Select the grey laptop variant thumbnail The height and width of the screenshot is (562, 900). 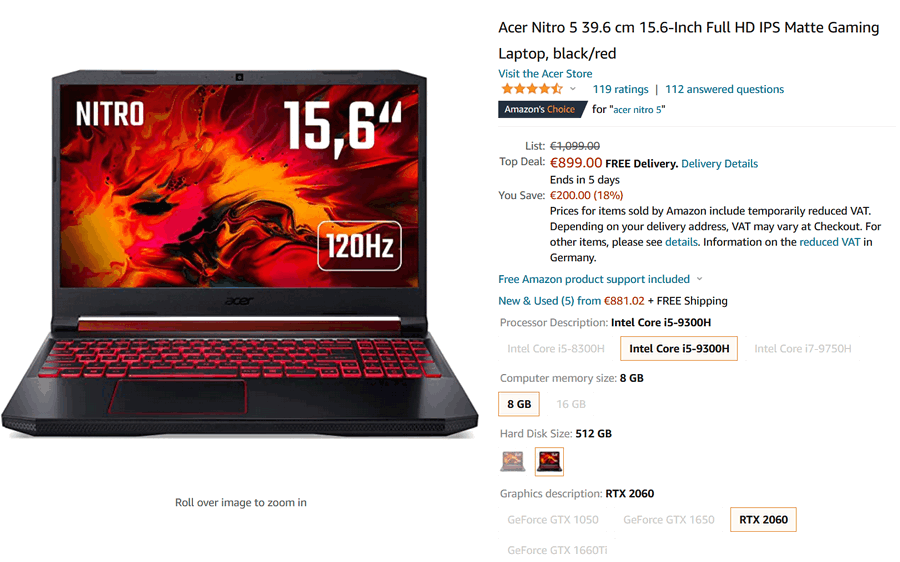click(513, 462)
